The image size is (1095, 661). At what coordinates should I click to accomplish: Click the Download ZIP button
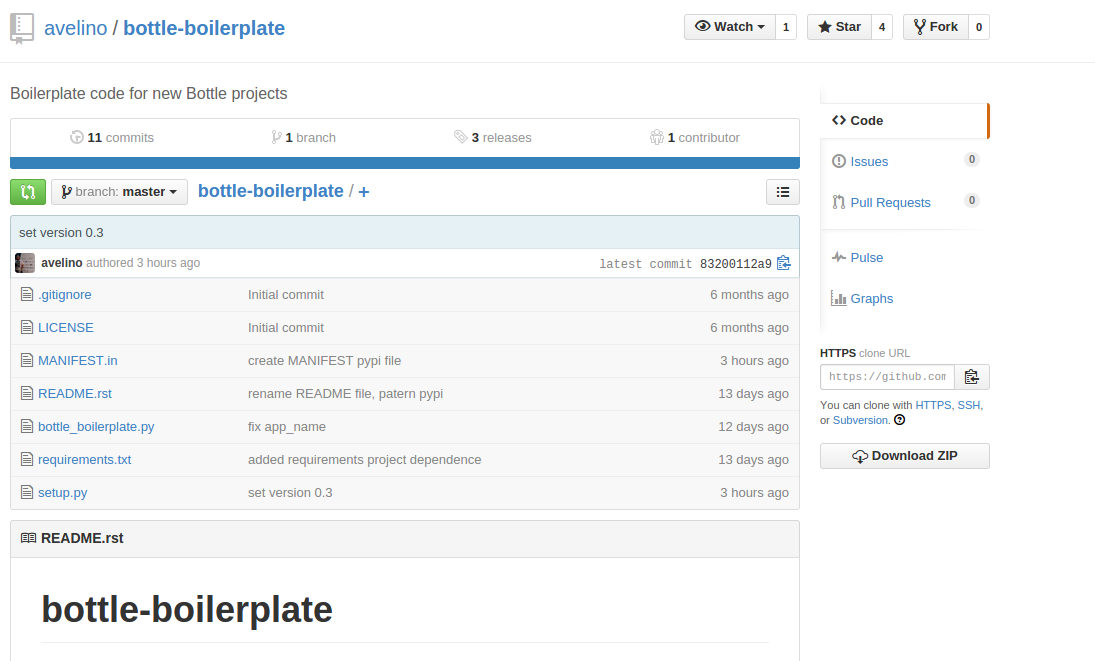(x=904, y=456)
